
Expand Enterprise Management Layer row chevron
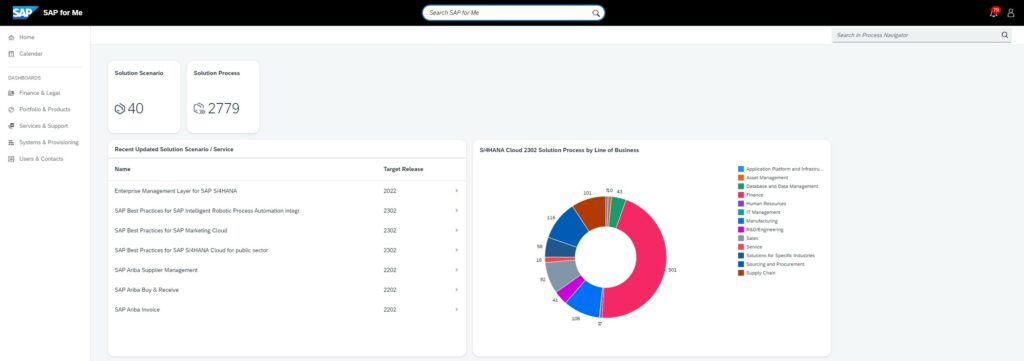coord(456,191)
